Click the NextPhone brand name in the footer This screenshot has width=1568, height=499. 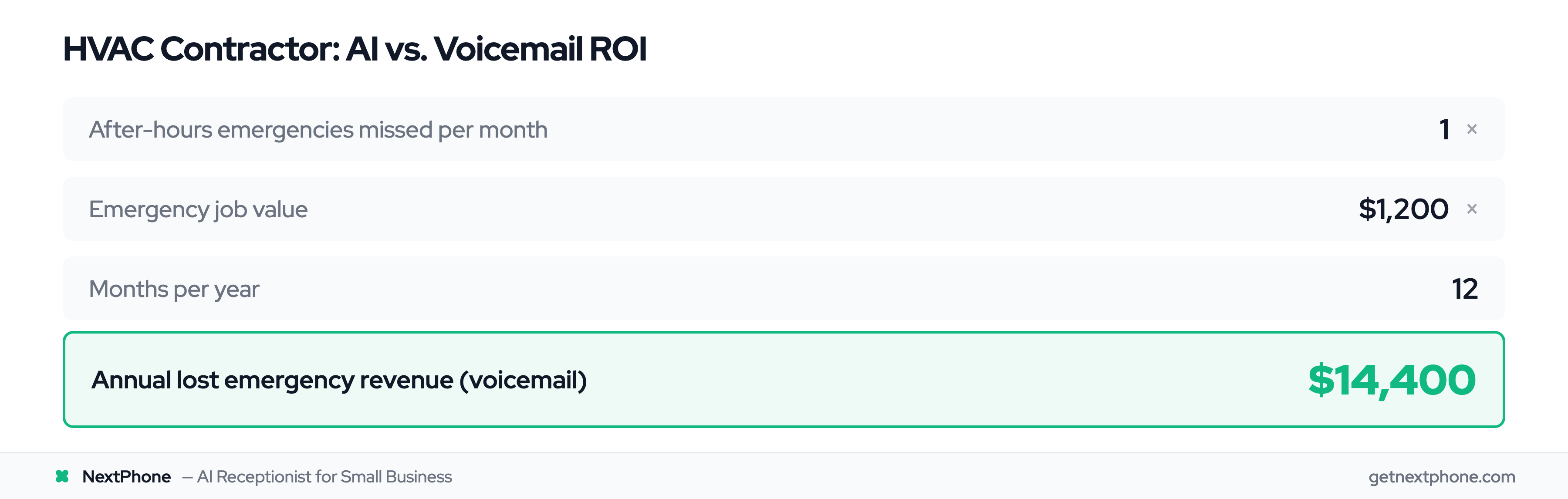(x=127, y=476)
